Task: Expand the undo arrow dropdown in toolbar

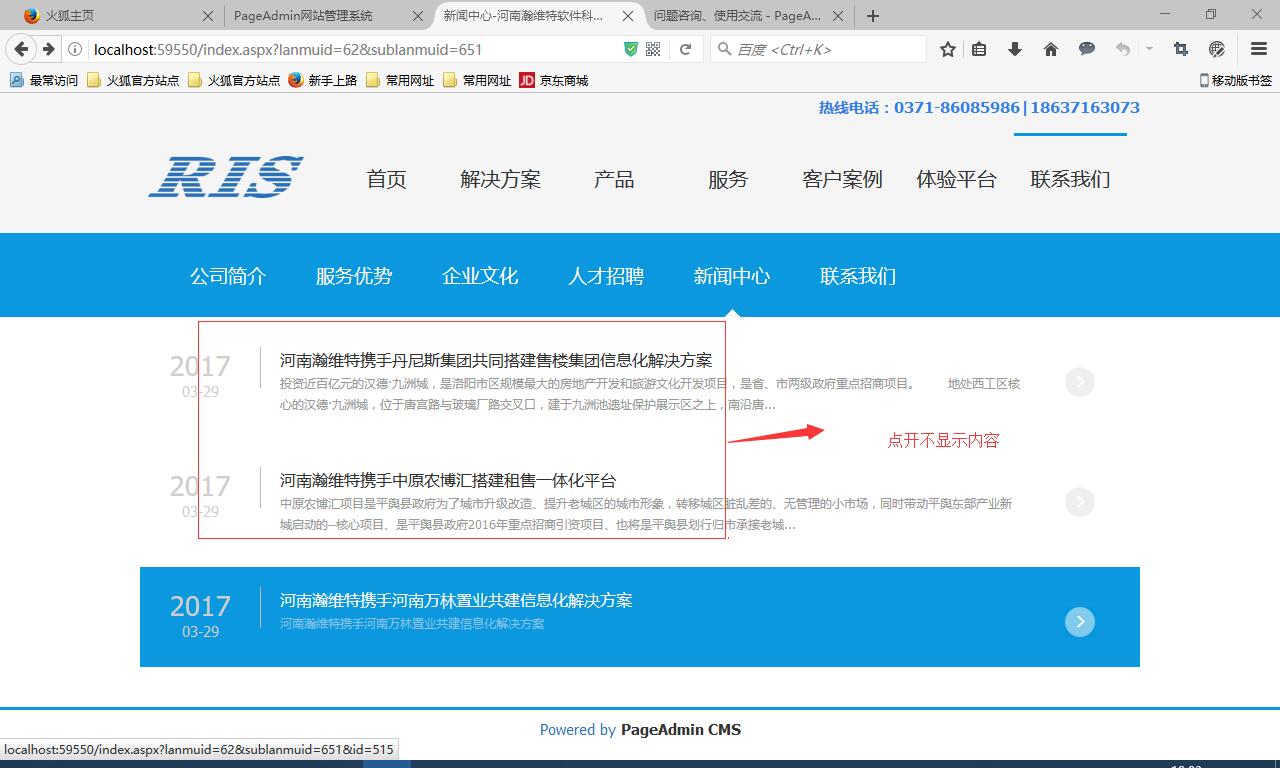Action: tap(1149, 49)
